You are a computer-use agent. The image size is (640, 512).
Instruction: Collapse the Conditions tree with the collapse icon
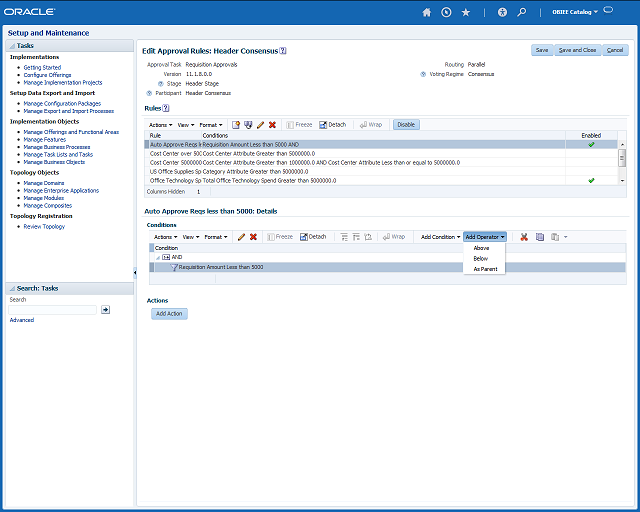(344, 237)
